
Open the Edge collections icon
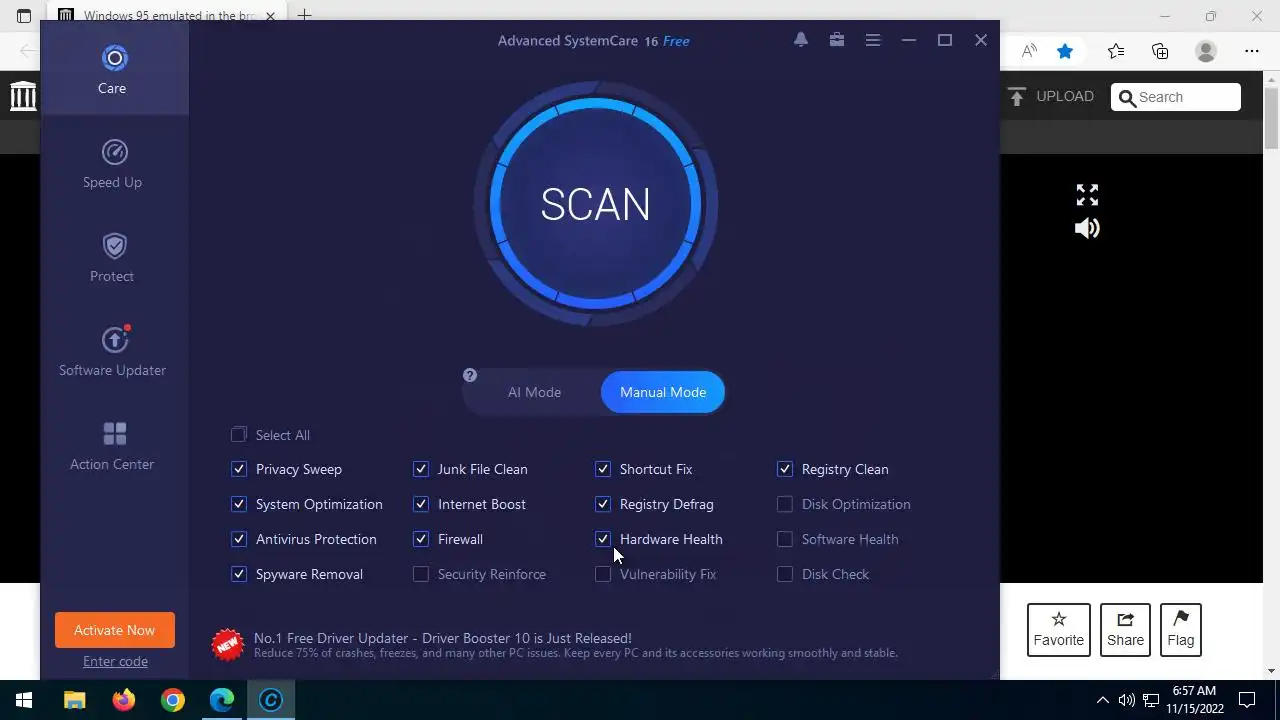pyautogui.click(x=1160, y=51)
